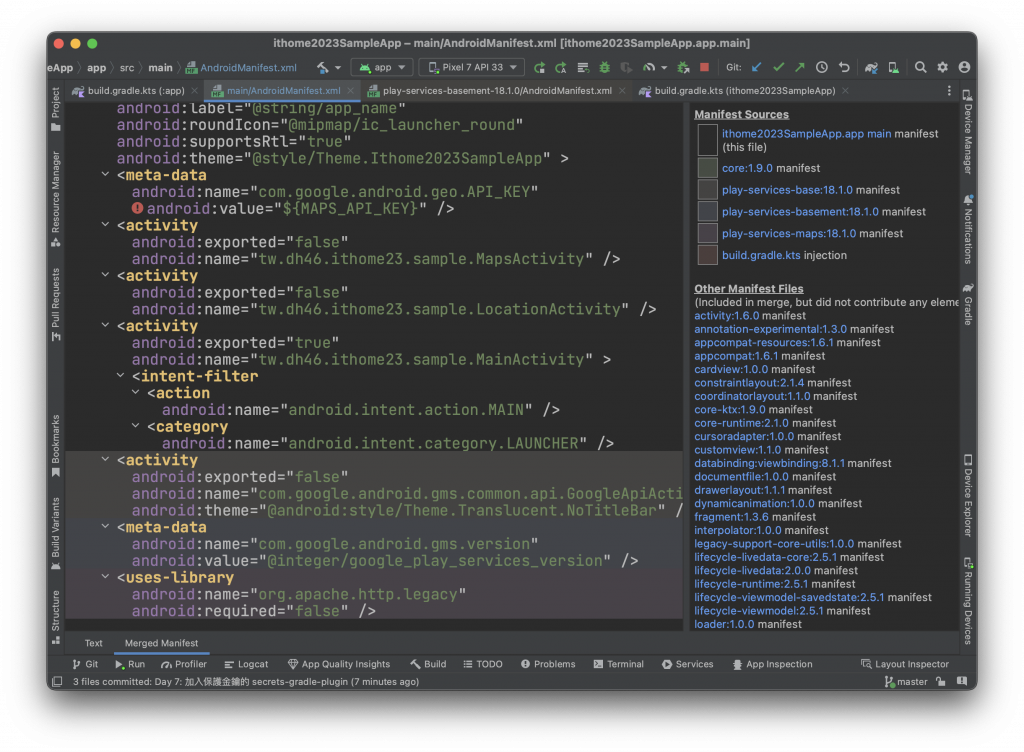Open the Structure tool window
This screenshot has height=752, width=1024.
point(56,618)
